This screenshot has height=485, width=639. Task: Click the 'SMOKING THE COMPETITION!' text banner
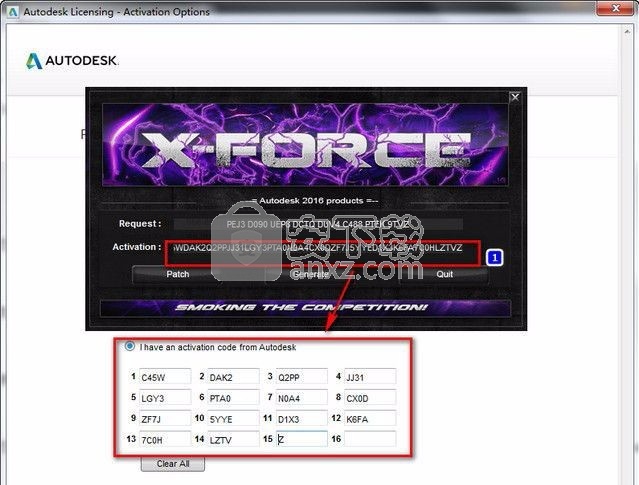point(302,307)
